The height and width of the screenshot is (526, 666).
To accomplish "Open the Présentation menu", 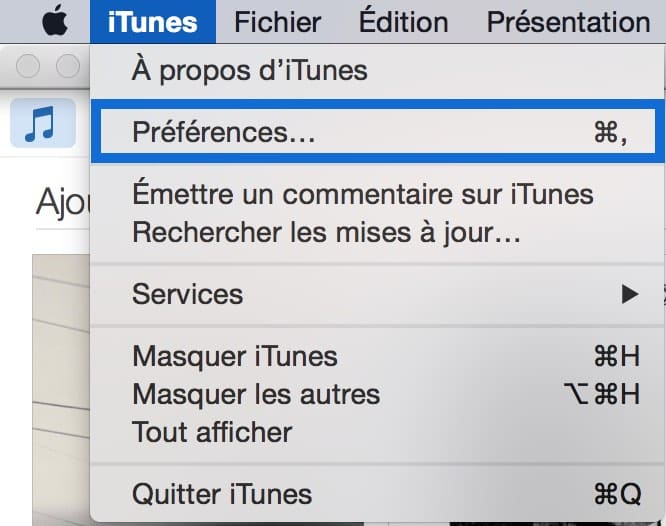I will click(x=568, y=22).
